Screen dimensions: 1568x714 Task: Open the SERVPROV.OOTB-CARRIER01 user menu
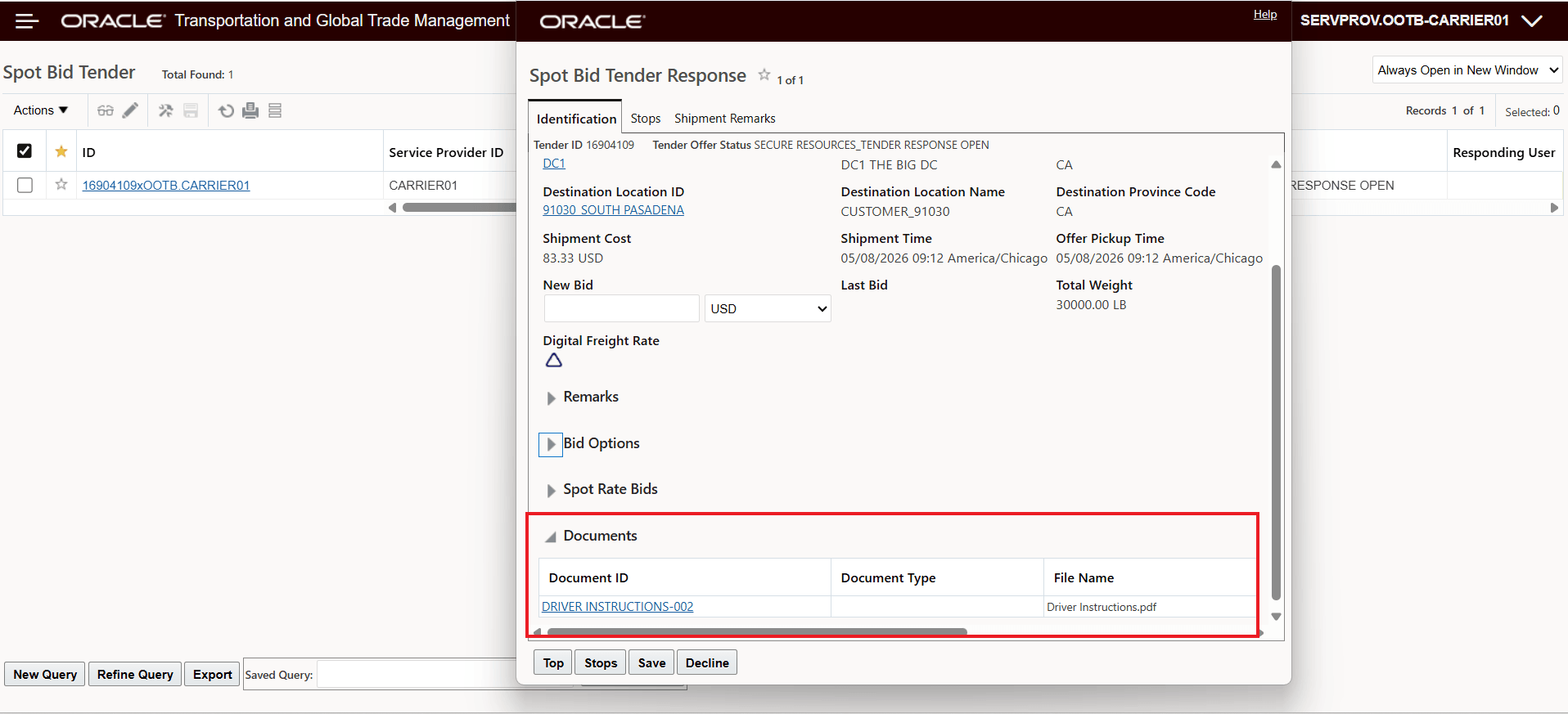point(1421,20)
